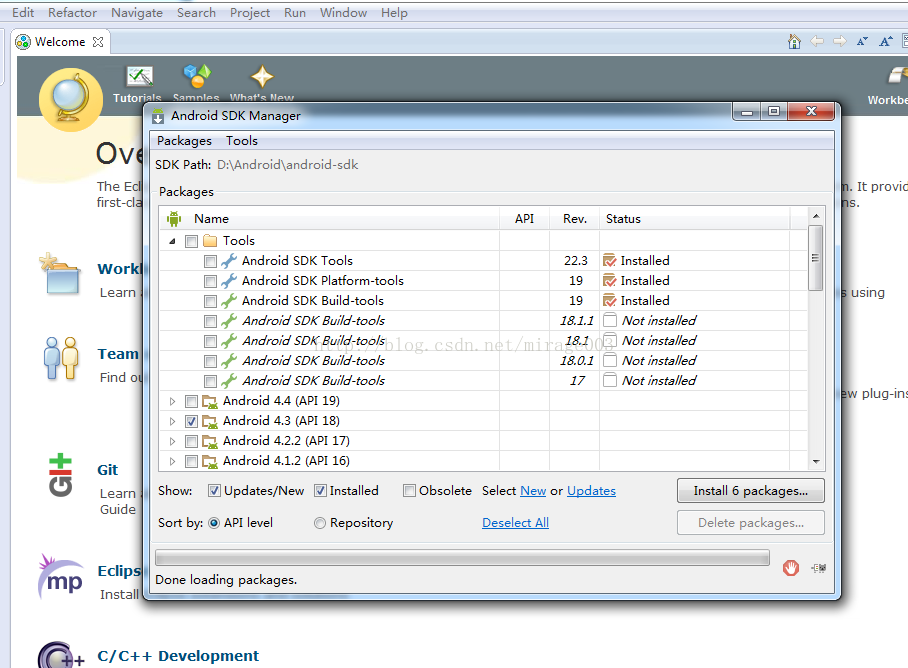
Task: Click the wrench icon for Android SDK Platform-tools
Action: coord(229,281)
